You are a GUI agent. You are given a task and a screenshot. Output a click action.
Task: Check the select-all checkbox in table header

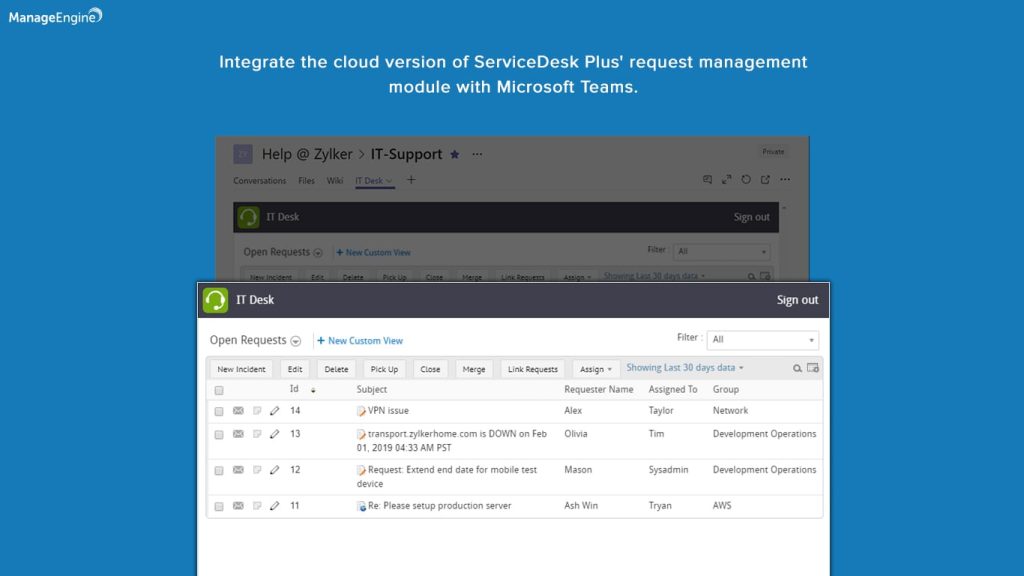point(219,390)
